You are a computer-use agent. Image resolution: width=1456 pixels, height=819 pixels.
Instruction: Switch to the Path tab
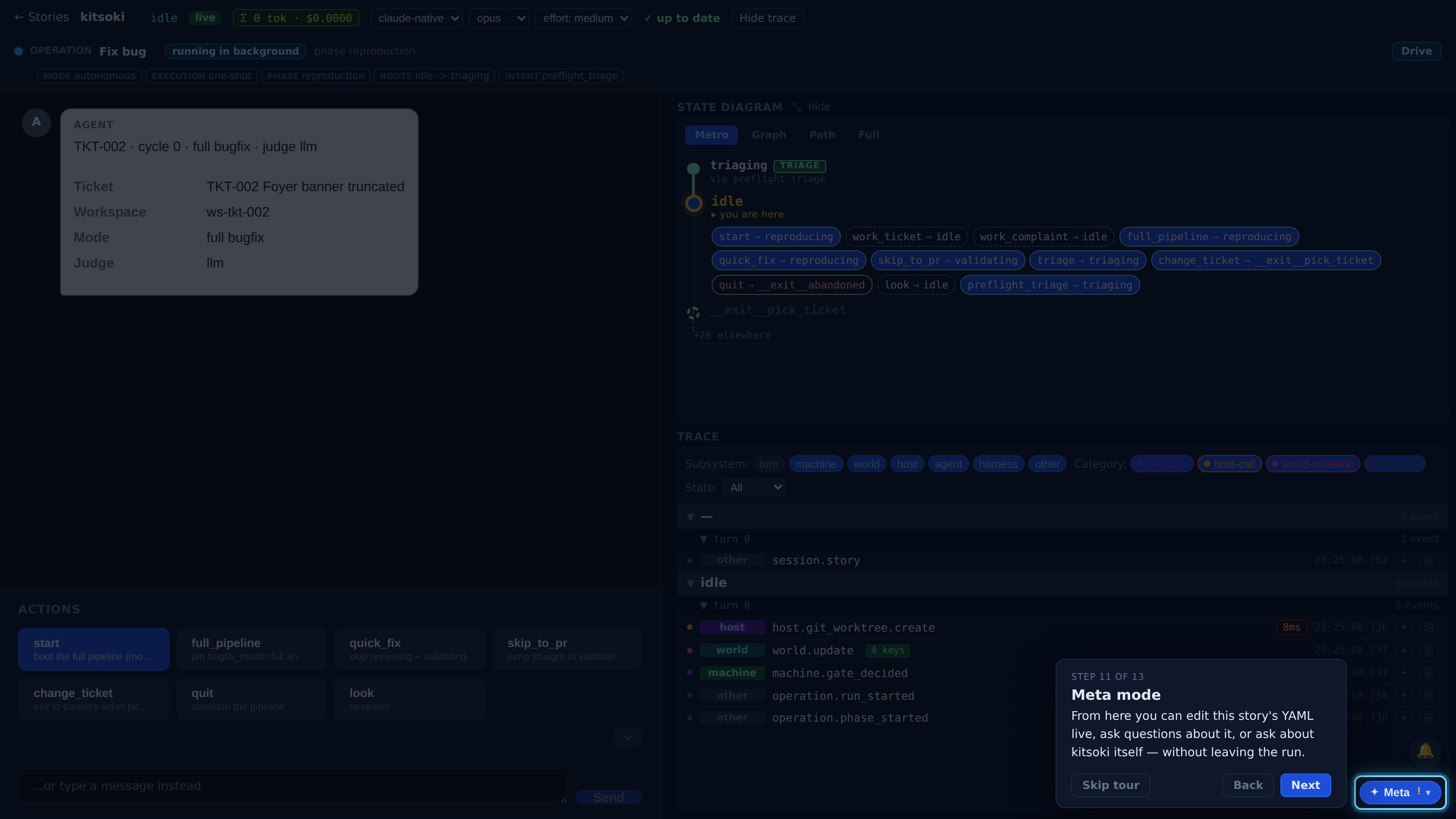pos(822,135)
